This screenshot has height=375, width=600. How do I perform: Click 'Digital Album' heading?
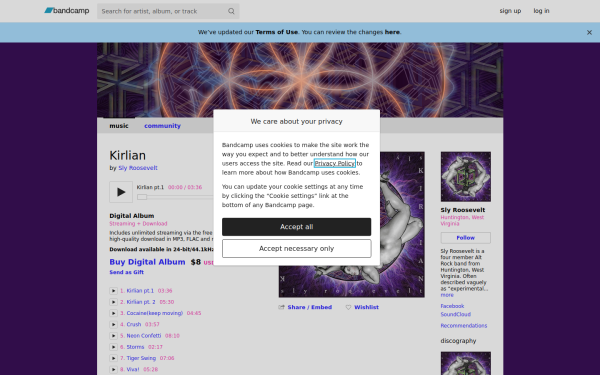pyautogui.click(x=132, y=216)
